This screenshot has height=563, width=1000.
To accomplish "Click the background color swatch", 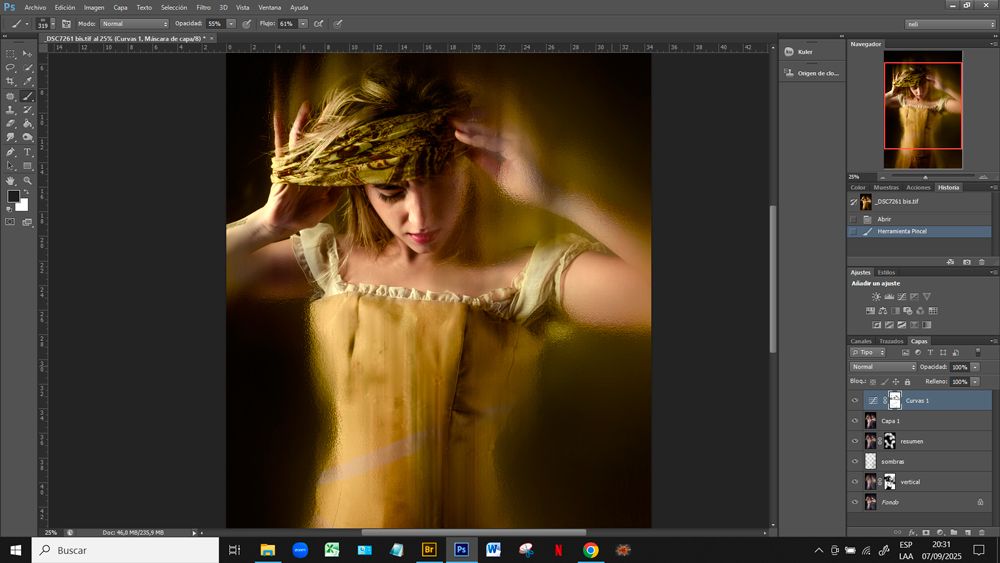I will coord(23,206).
